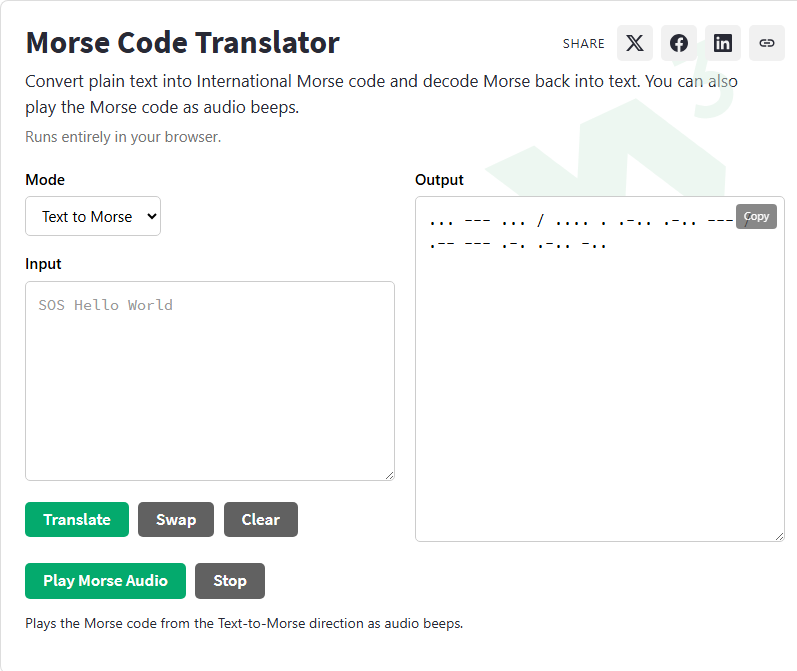Play Morse Audio beeps

[x=105, y=581]
